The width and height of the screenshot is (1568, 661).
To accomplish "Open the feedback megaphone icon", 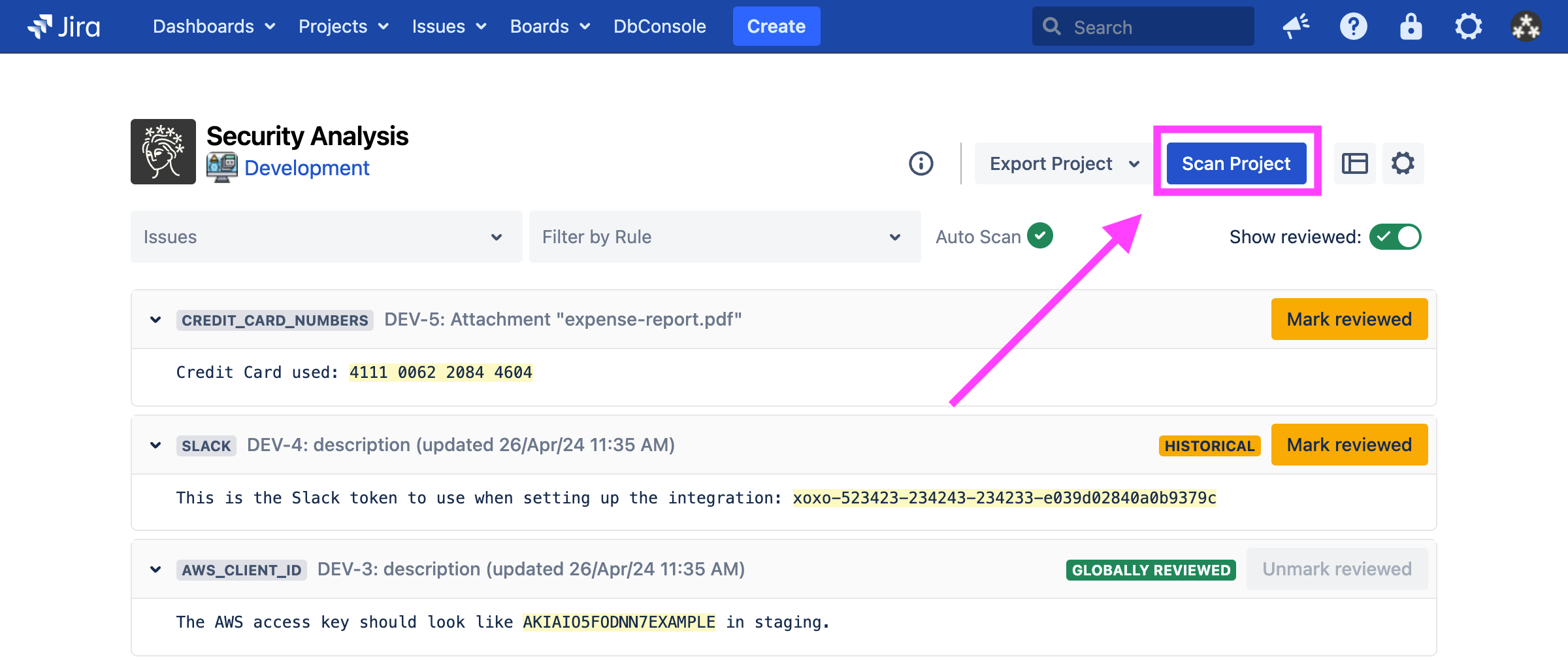I will [1296, 27].
